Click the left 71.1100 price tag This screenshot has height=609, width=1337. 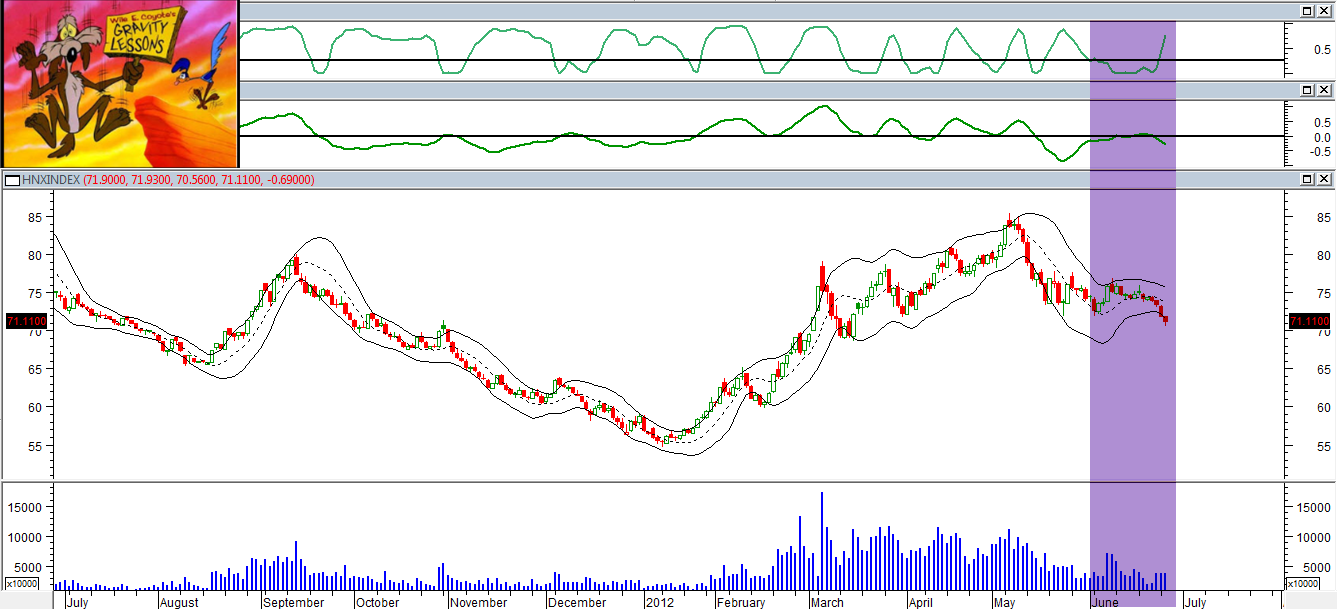[x=25, y=321]
